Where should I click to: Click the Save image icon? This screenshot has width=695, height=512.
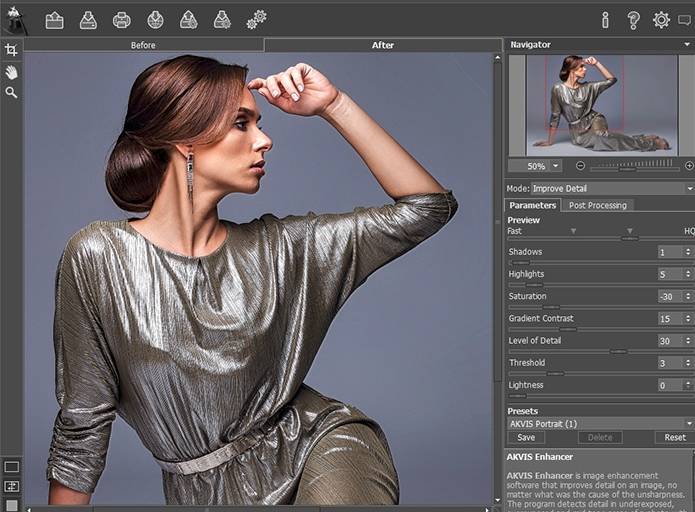point(88,19)
